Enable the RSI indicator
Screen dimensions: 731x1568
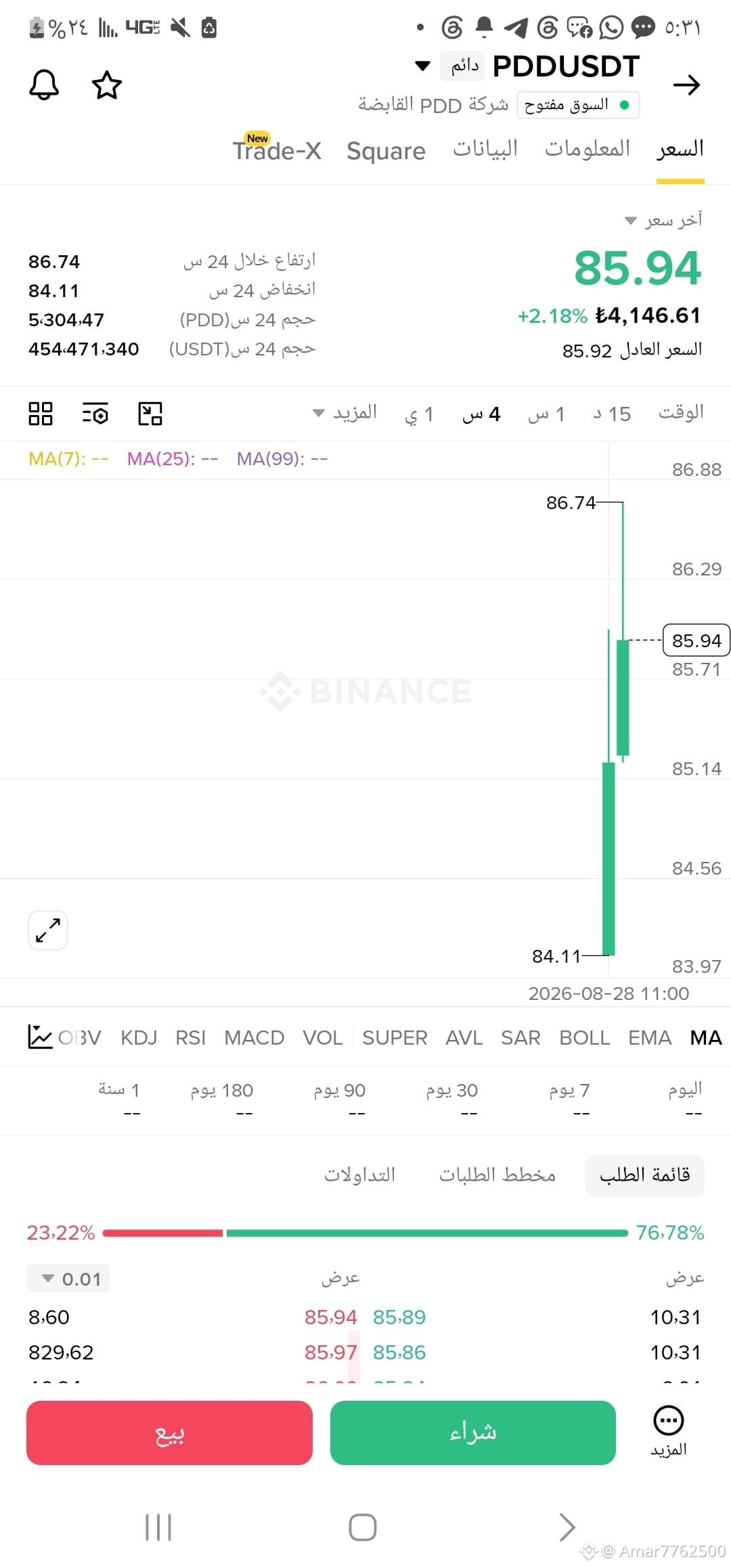coord(190,1037)
